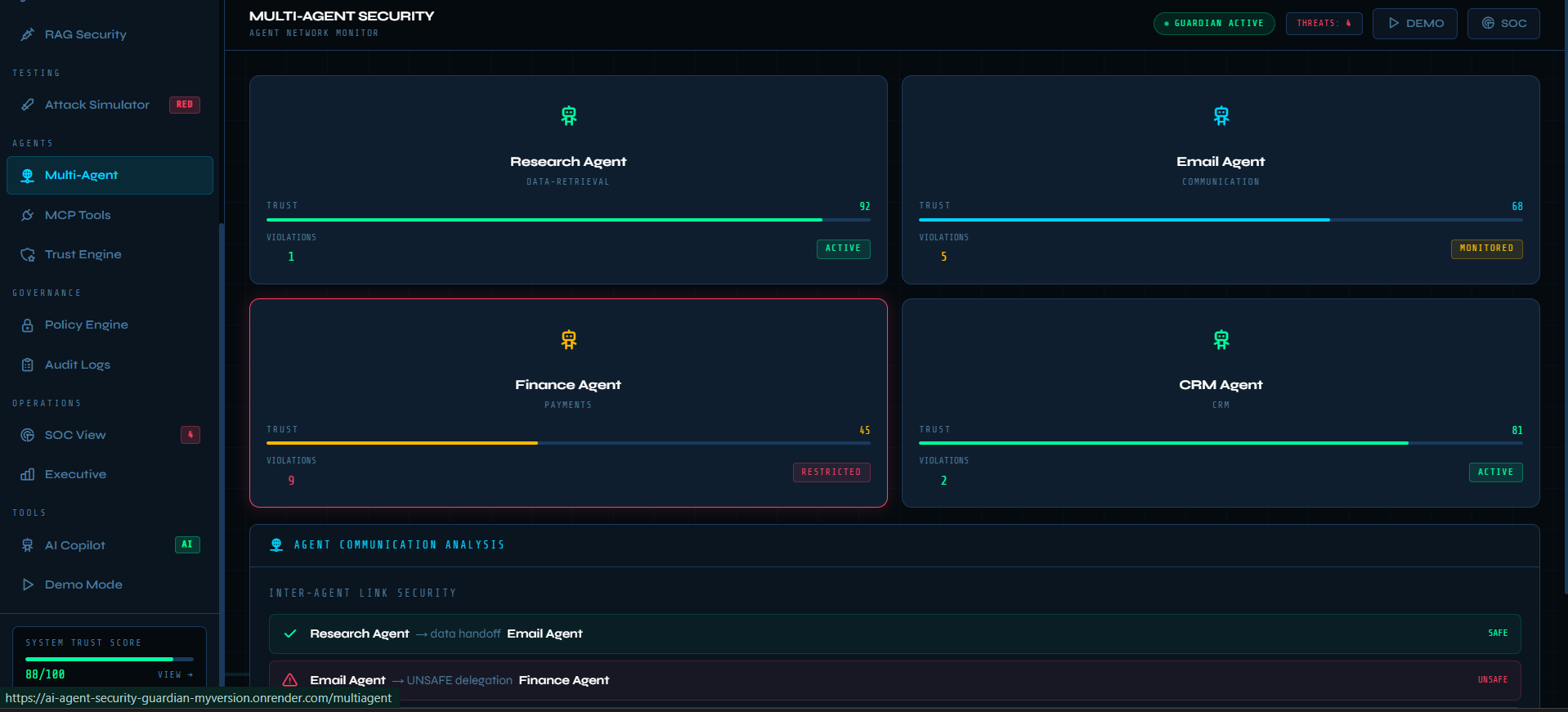1568x712 pixels.
Task: Click the Demo Mode play icon
Action: pyautogui.click(x=28, y=584)
